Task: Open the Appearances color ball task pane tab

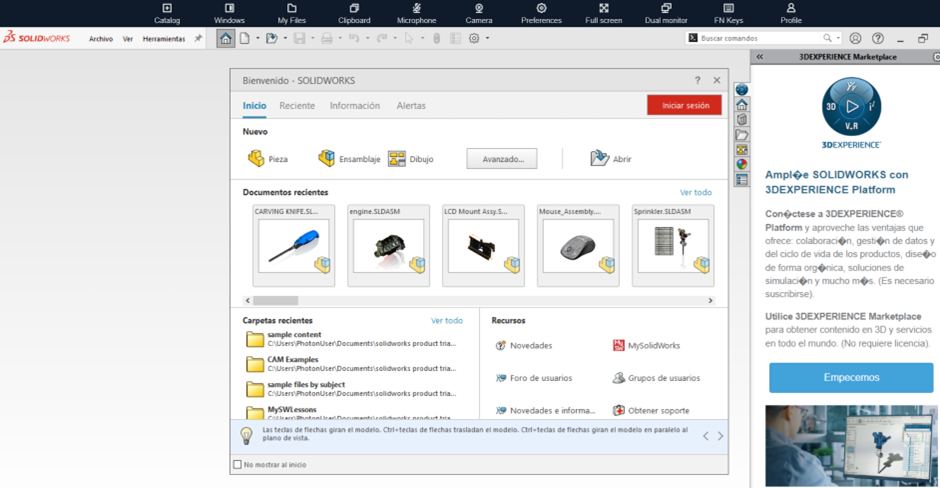Action: click(742, 164)
